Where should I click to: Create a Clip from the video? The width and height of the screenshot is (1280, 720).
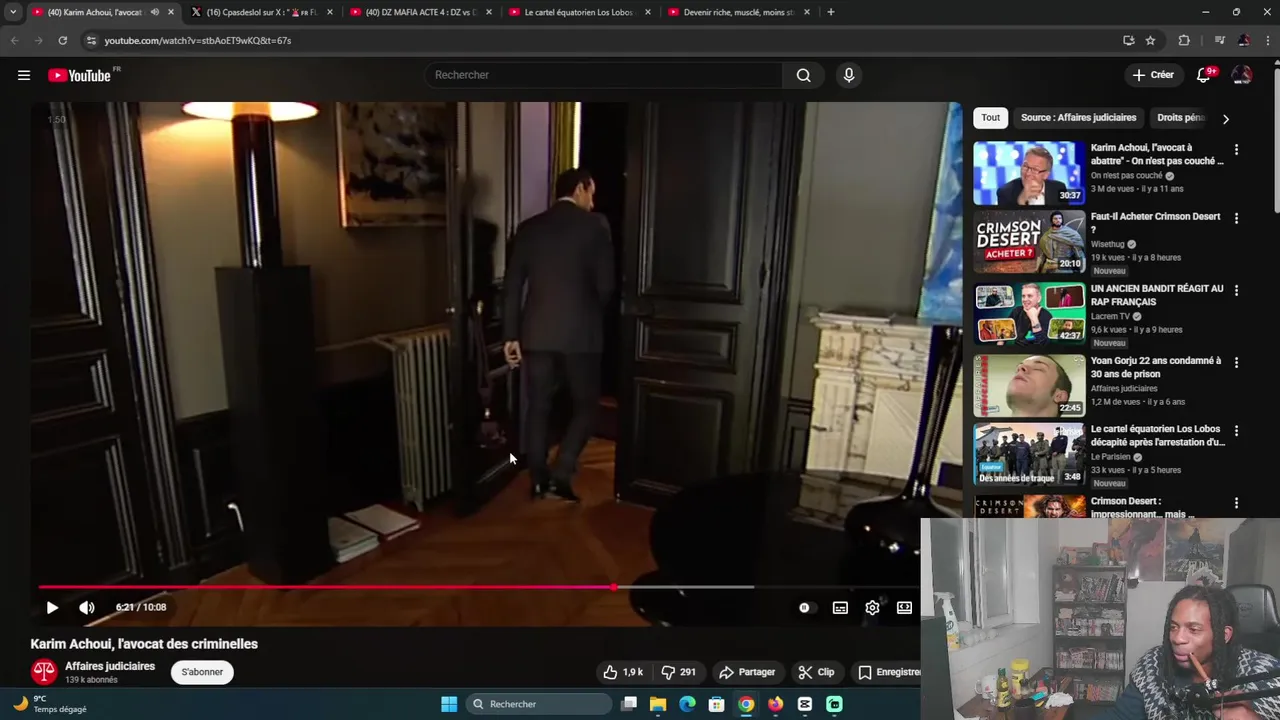pyautogui.click(x=816, y=672)
